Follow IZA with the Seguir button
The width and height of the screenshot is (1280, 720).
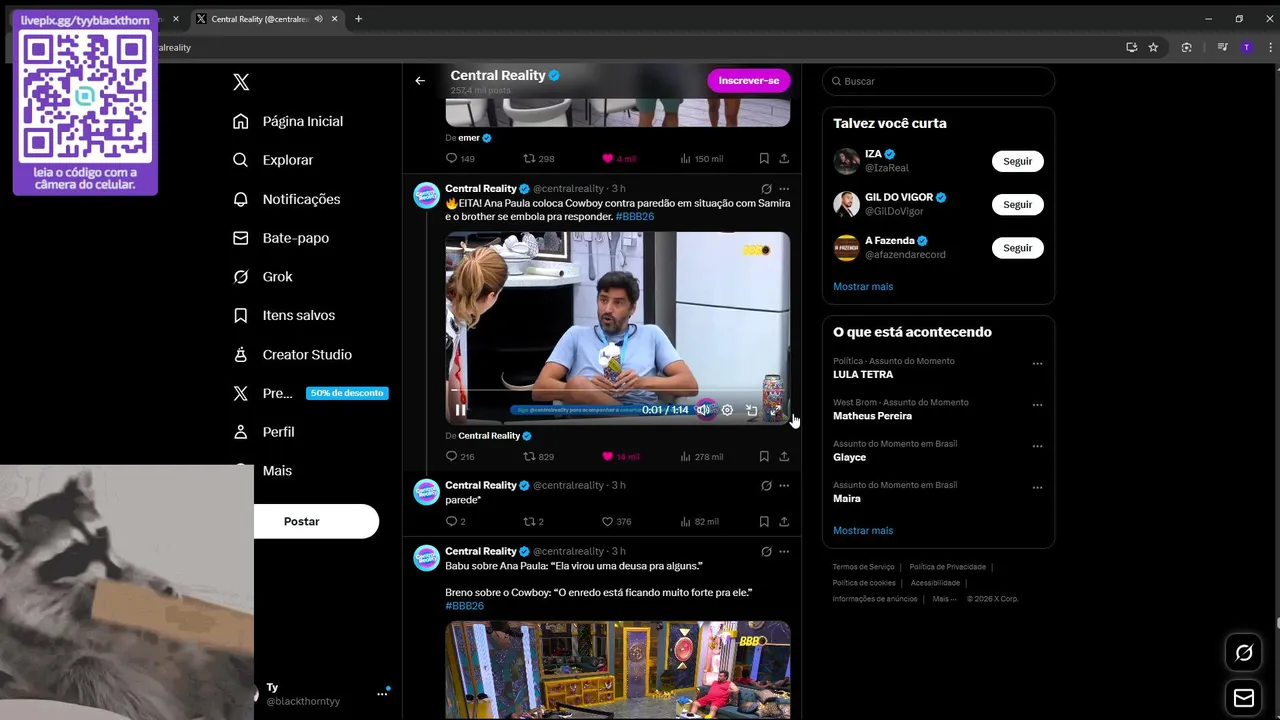(x=1017, y=161)
